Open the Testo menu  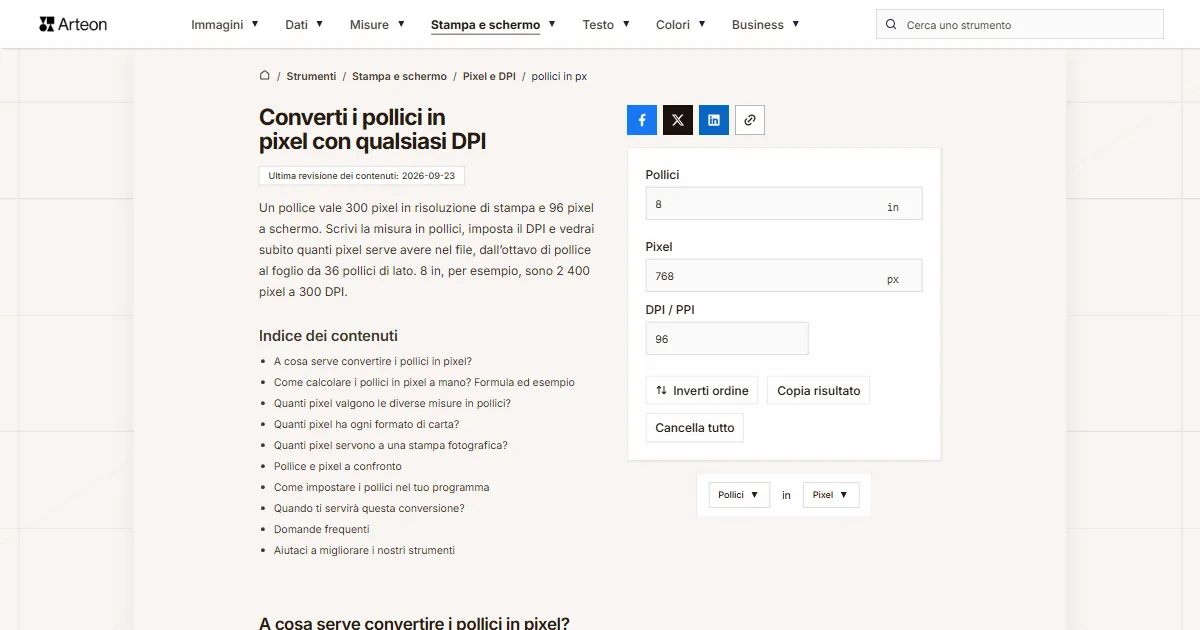606,25
